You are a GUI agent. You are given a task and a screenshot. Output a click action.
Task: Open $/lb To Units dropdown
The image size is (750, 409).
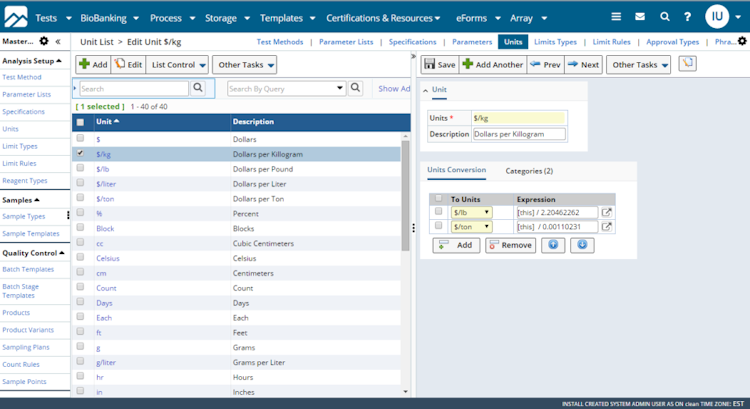[472, 212]
